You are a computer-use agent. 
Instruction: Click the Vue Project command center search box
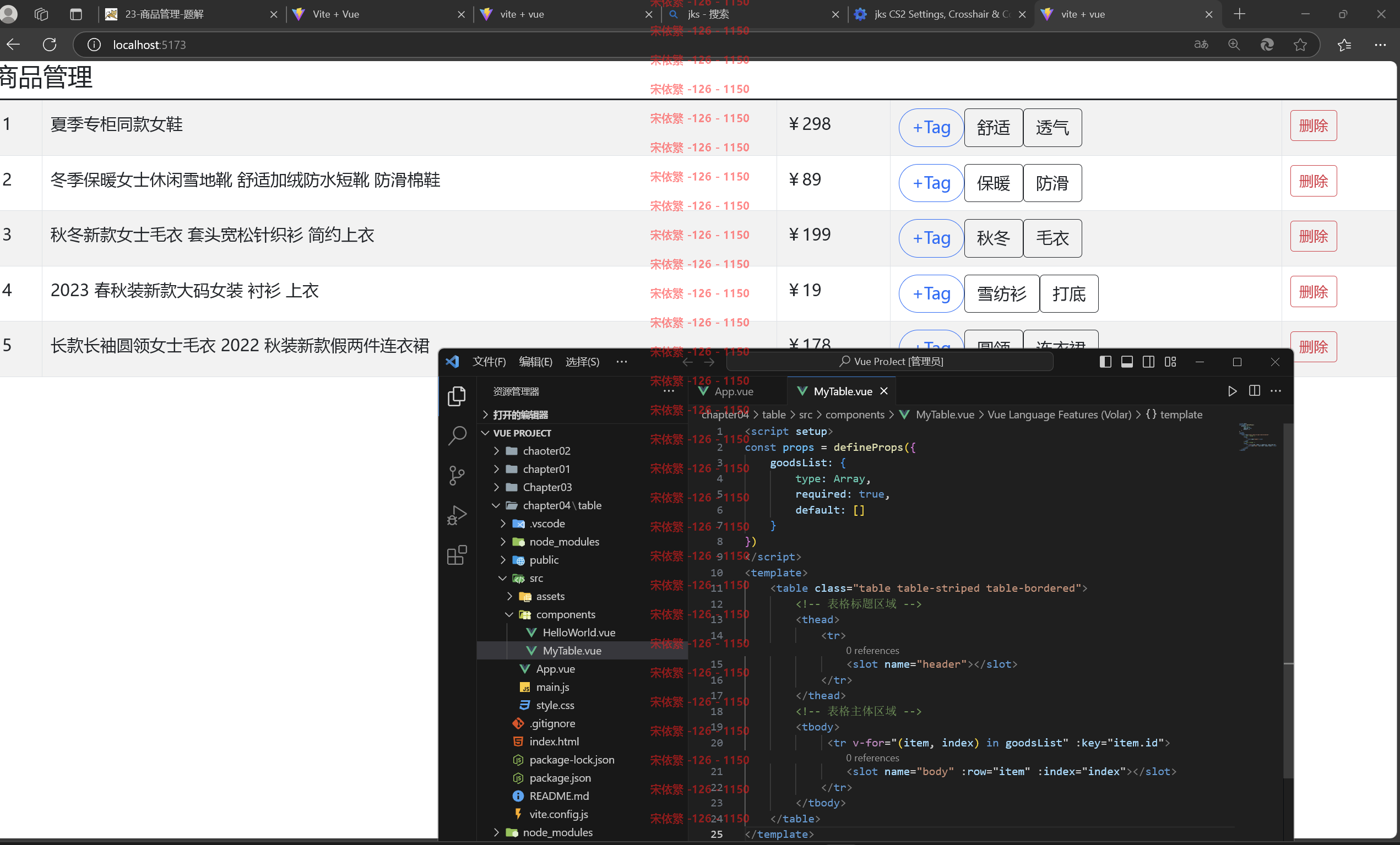coord(890,362)
